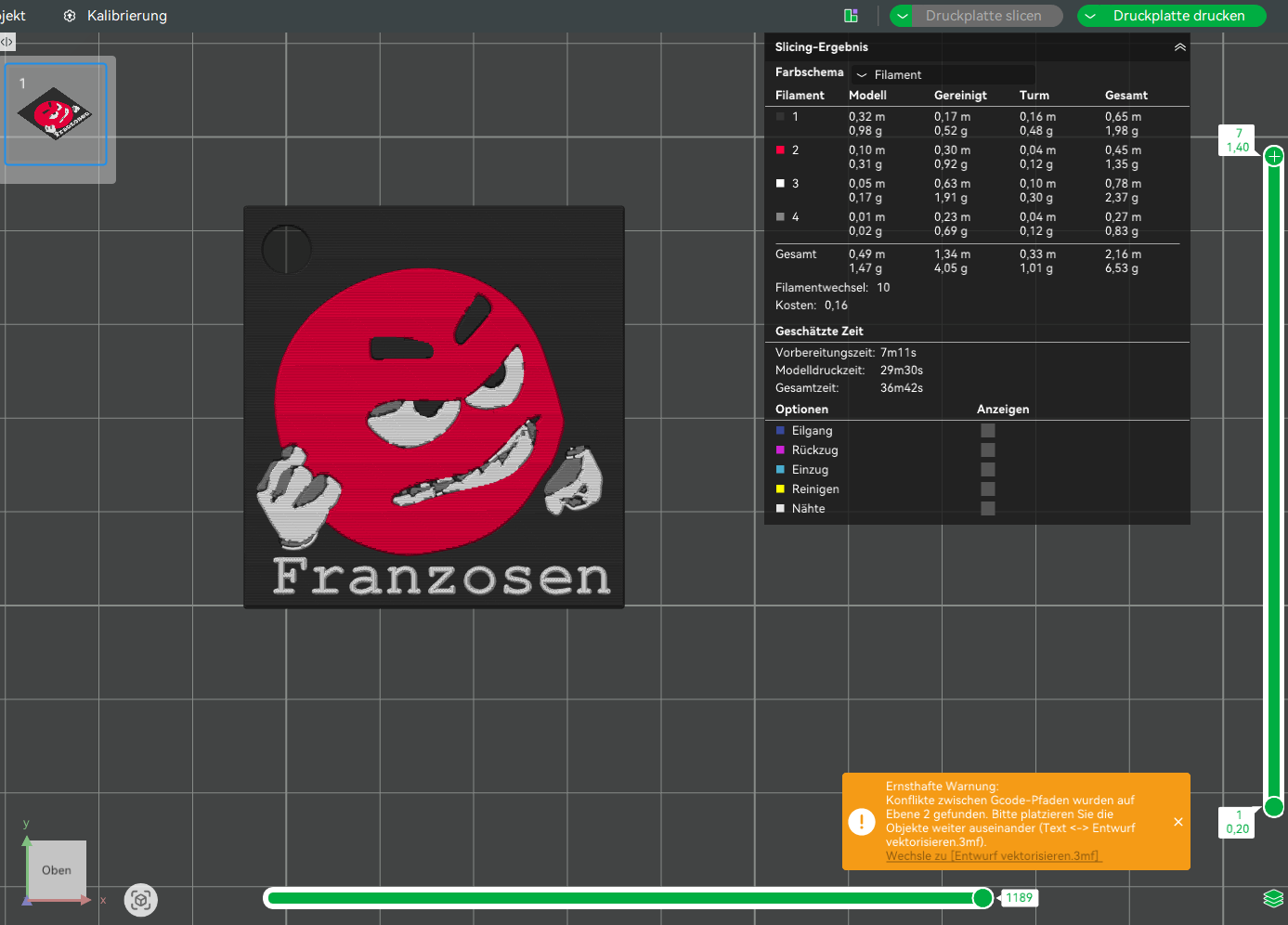Toggle the Rückzug display checkbox
Viewport: 1288px width, 925px height.
(x=988, y=450)
